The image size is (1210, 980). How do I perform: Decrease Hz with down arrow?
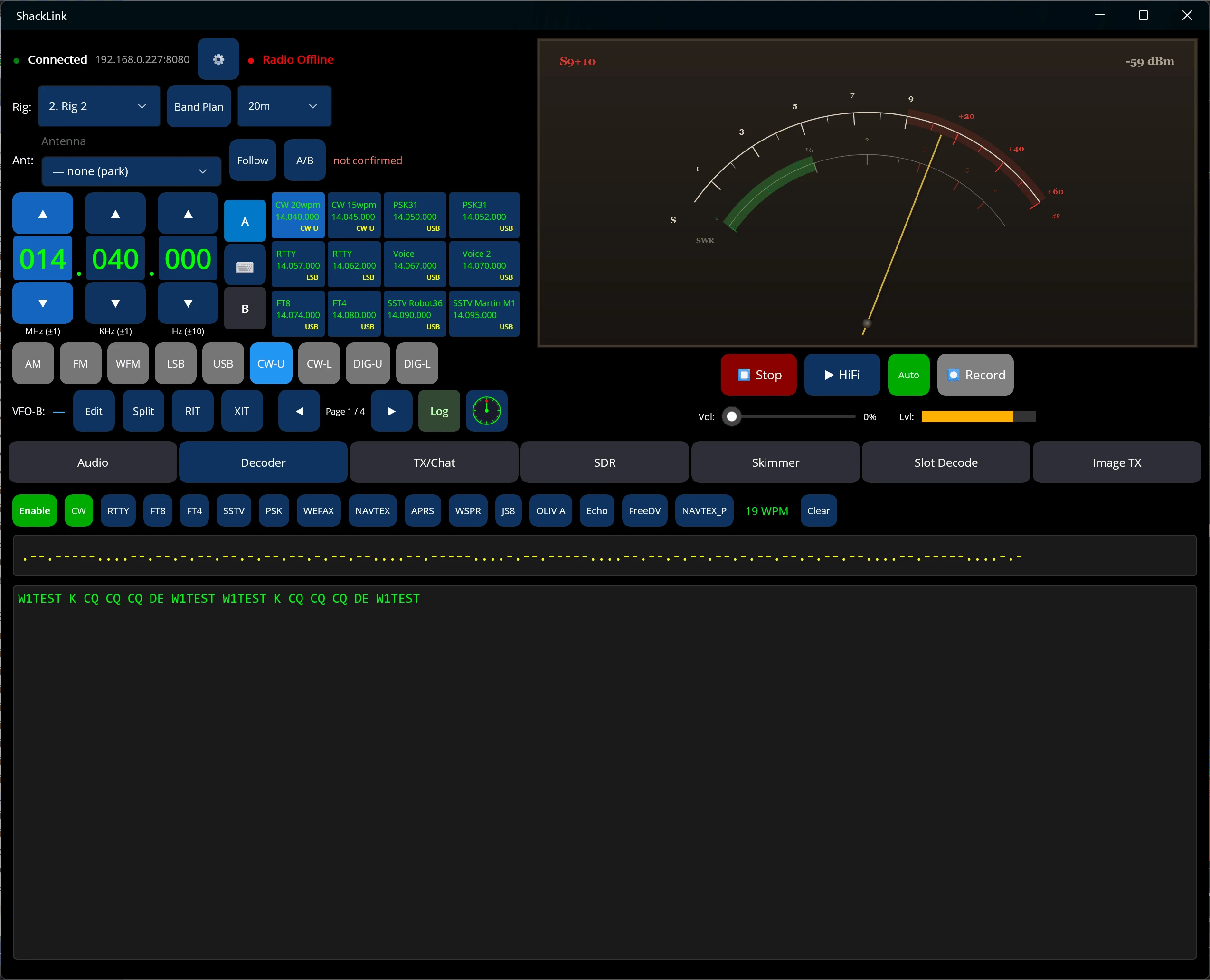click(188, 303)
